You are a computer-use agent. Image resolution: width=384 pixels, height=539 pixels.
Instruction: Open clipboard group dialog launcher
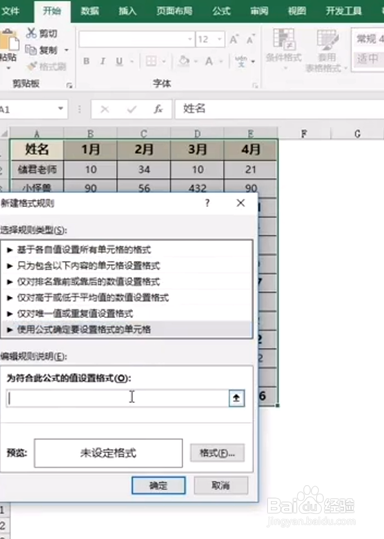[x=69, y=85]
